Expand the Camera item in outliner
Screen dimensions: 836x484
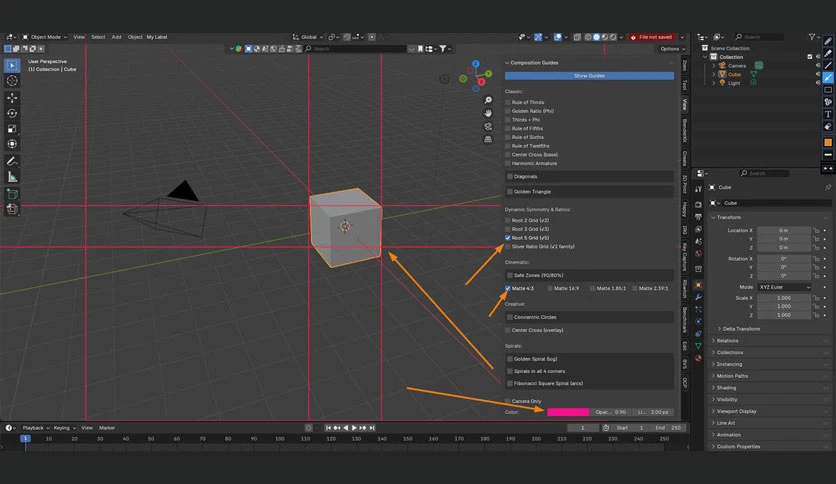714,66
